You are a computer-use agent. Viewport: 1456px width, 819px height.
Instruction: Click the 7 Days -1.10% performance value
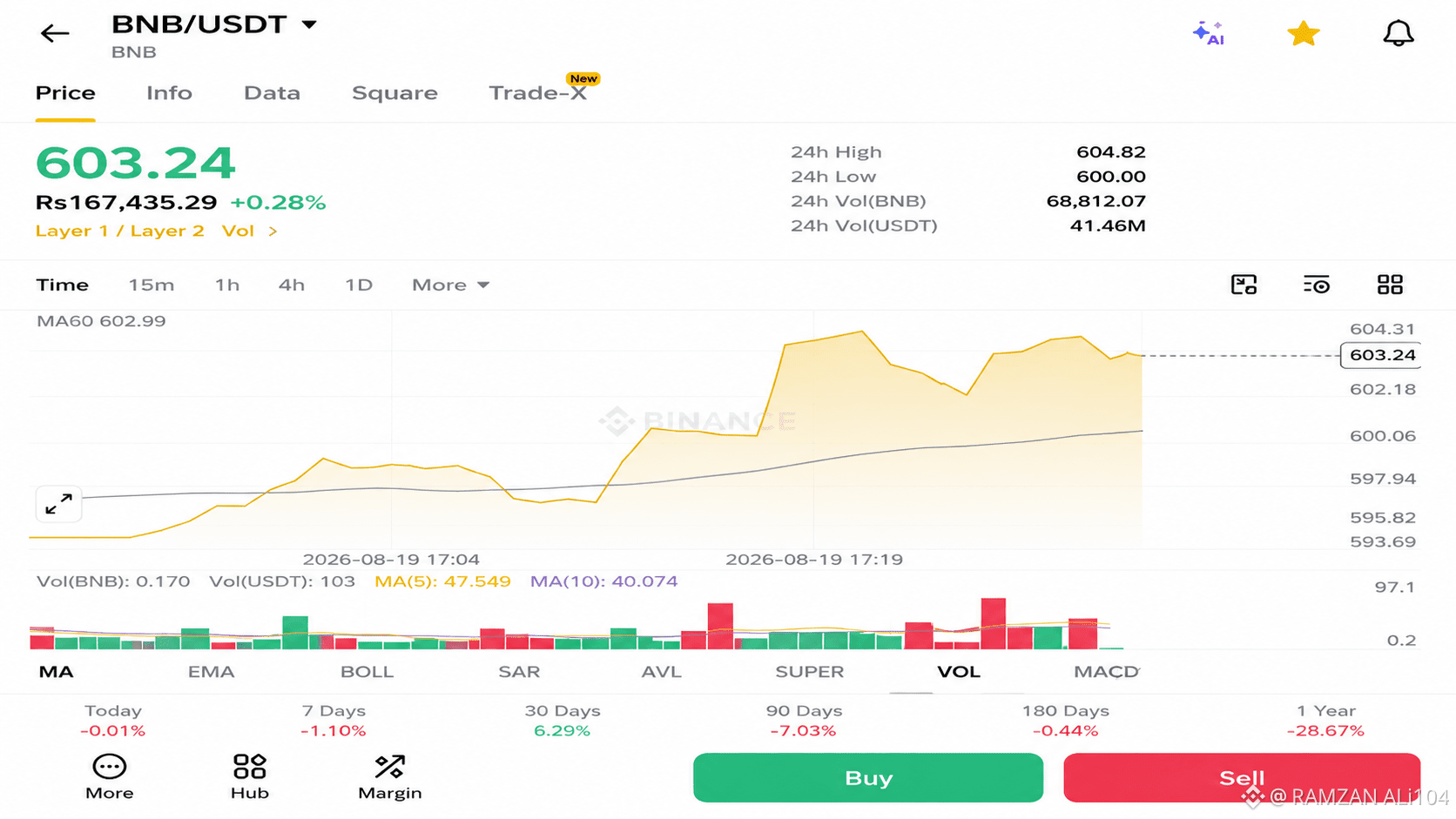pyautogui.click(x=334, y=731)
